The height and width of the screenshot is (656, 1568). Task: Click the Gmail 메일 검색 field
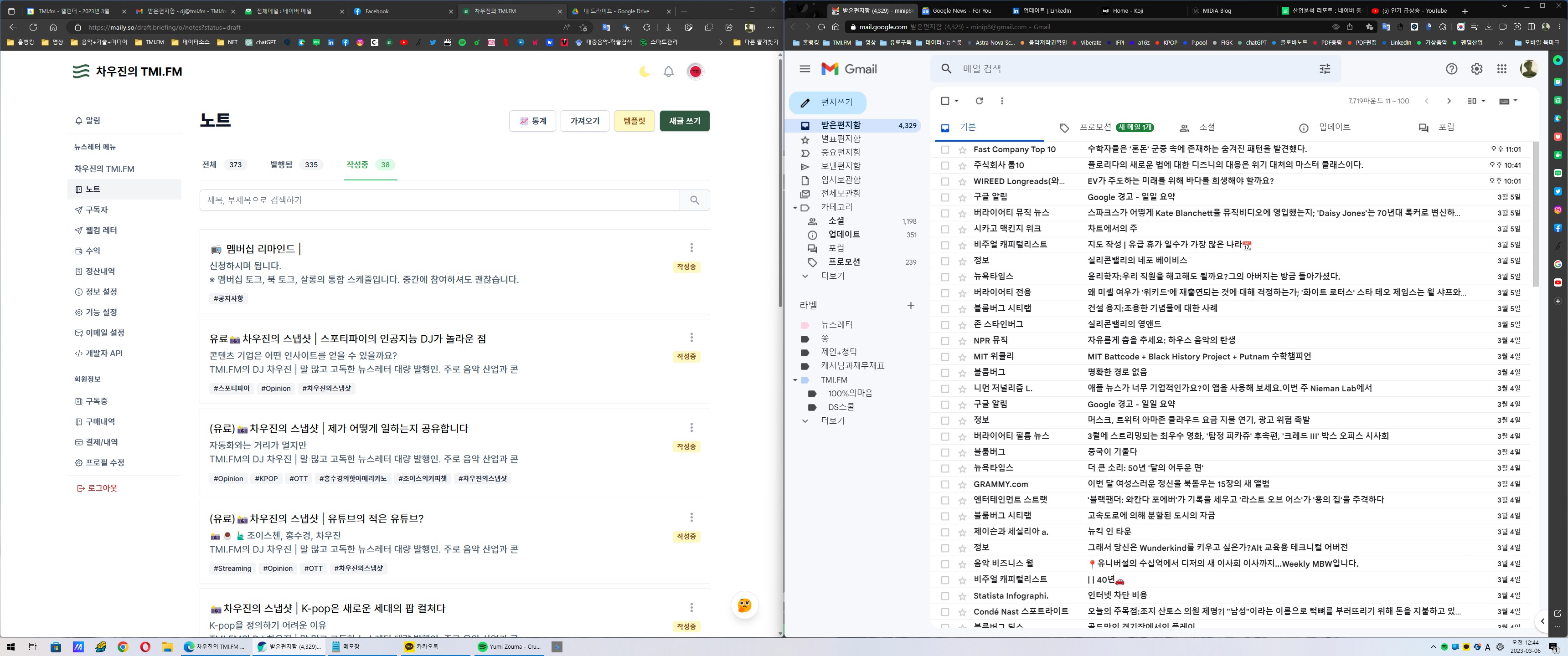point(1136,69)
